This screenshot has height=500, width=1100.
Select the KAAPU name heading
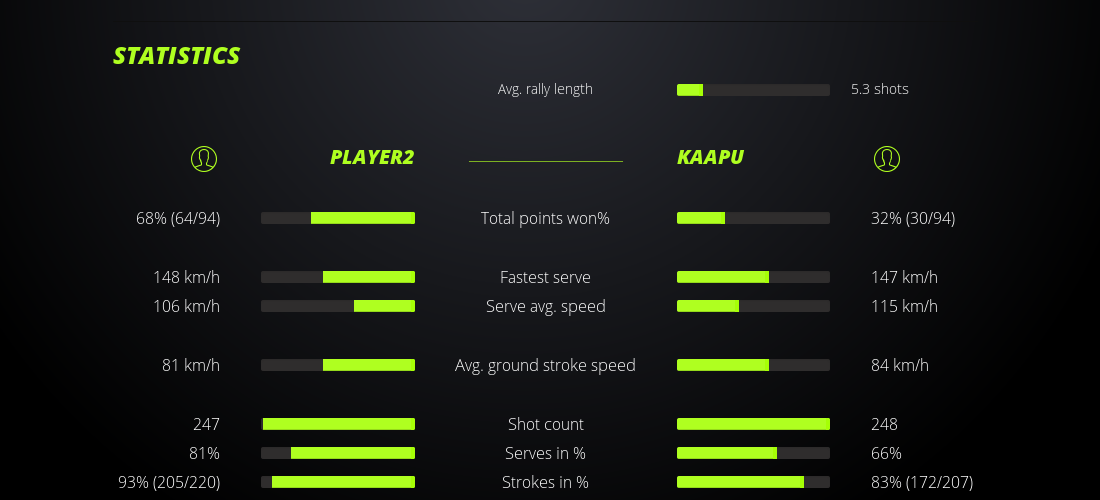(x=710, y=157)
